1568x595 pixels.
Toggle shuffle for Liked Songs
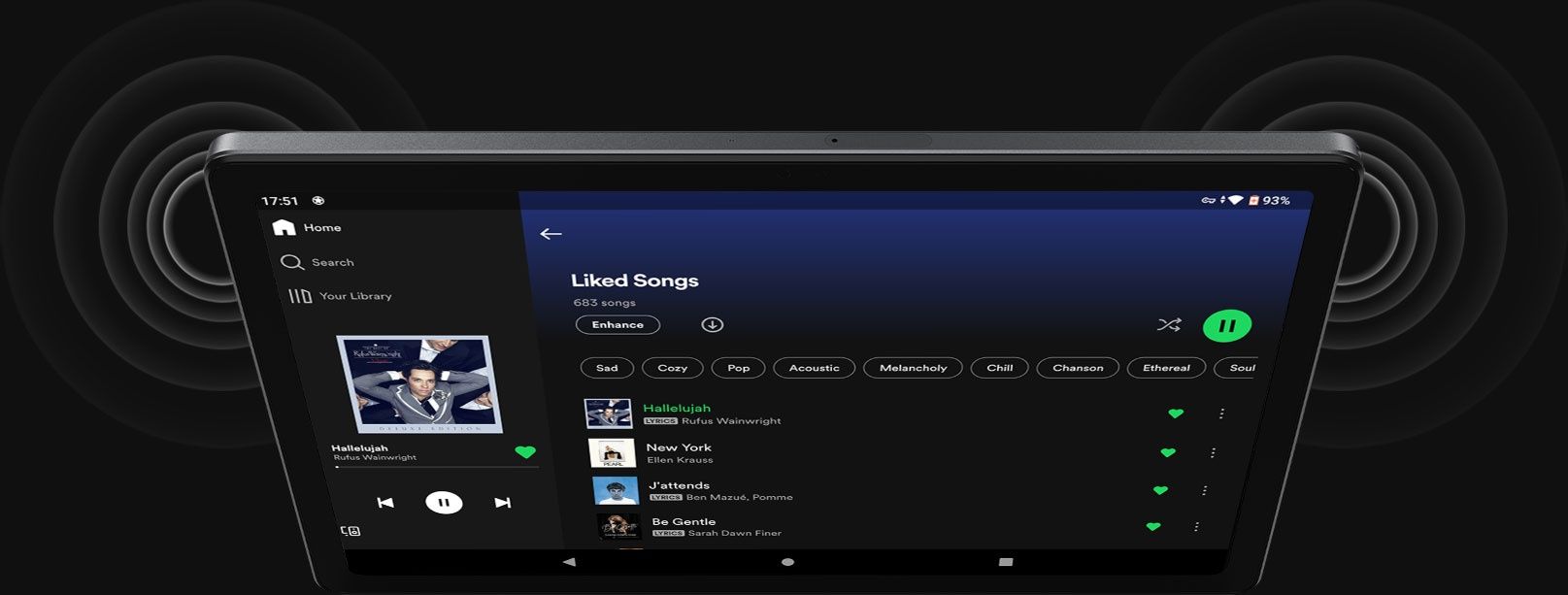(x=1169, y=325)
